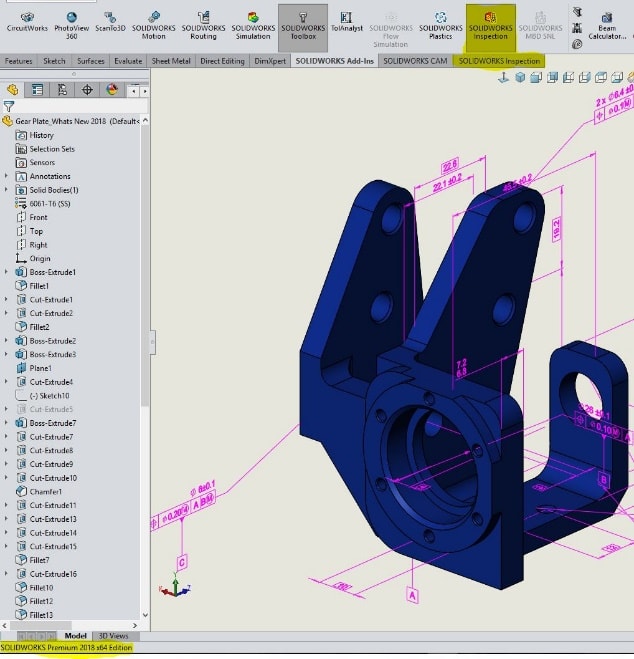This screenshot has height=659, width=634.
Task: Activate the ScanTo3D add-in
Action: pos(110,23)
